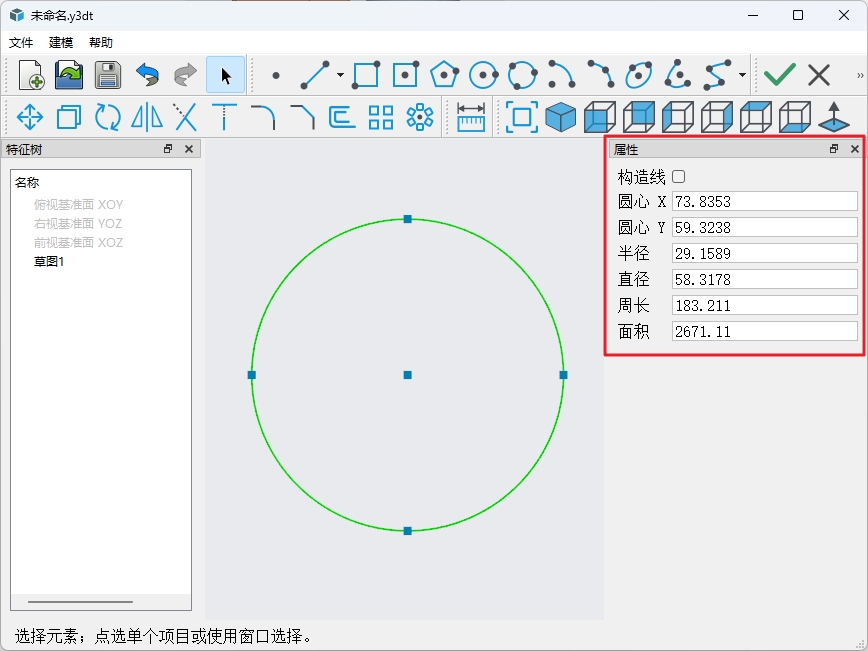This screenshot has width=868, height=651.
Task: Select the dimension measure tool
Action: (x=471, y=117)
